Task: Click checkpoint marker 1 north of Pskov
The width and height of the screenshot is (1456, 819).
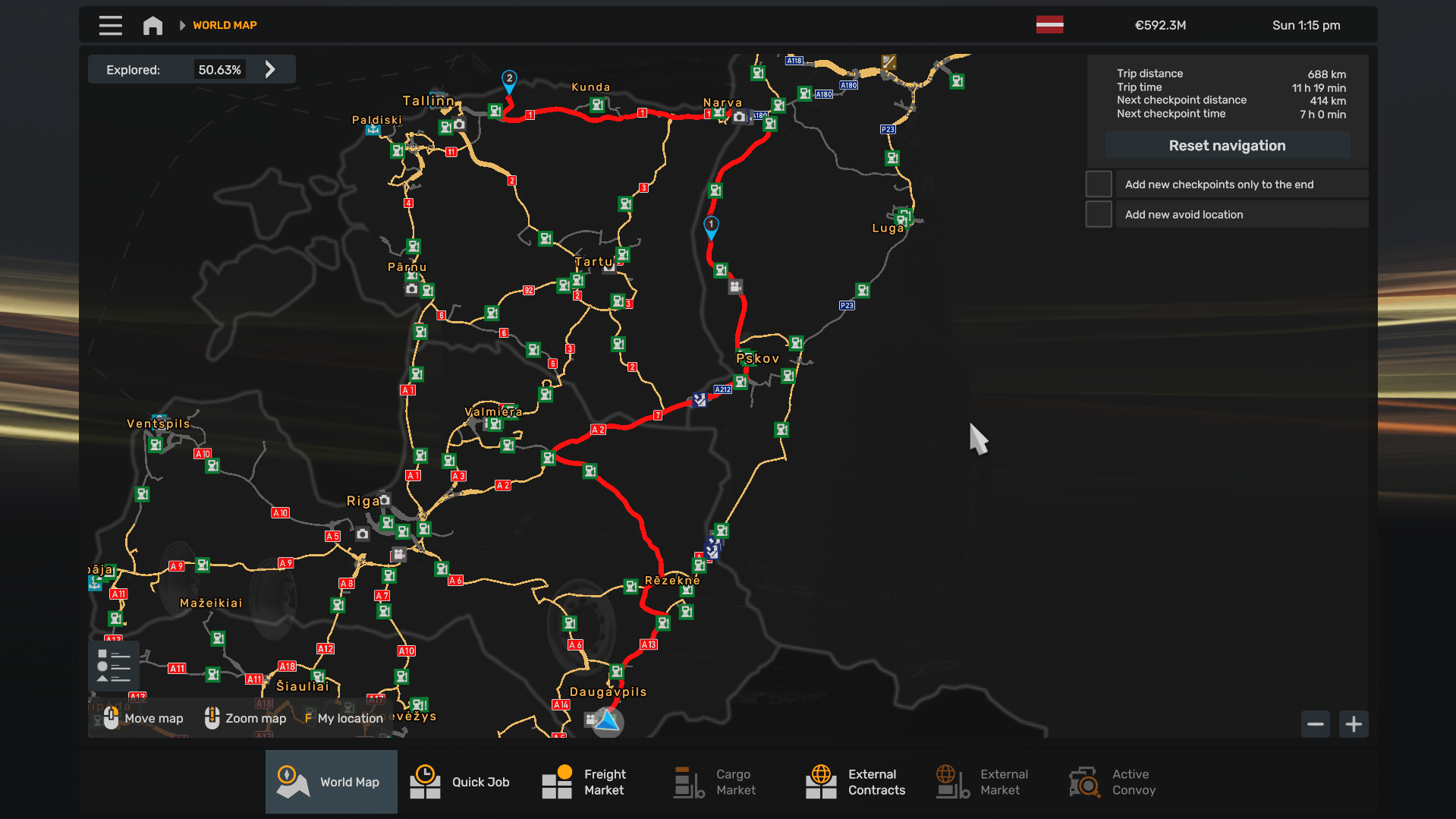Action: click(x=711, y=226)
